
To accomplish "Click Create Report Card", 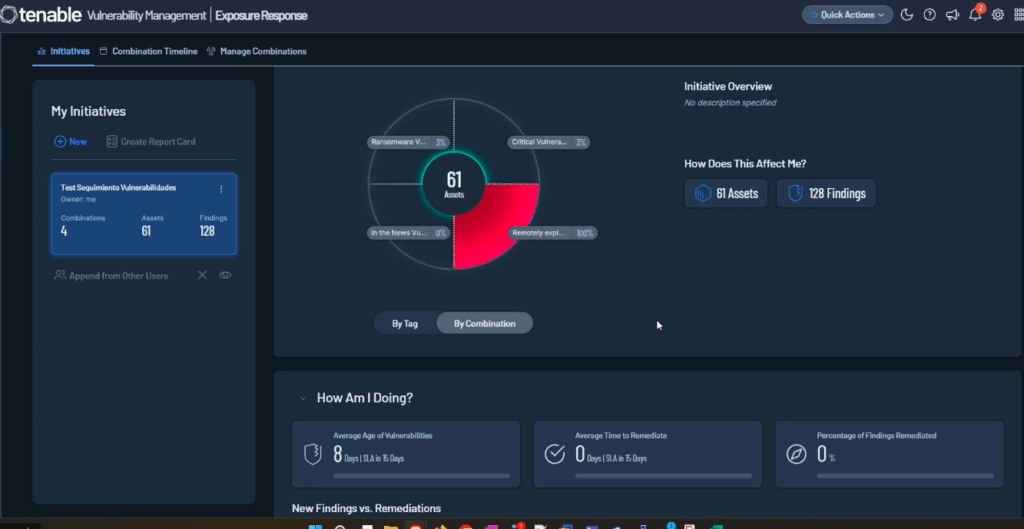I will [150, 142].
